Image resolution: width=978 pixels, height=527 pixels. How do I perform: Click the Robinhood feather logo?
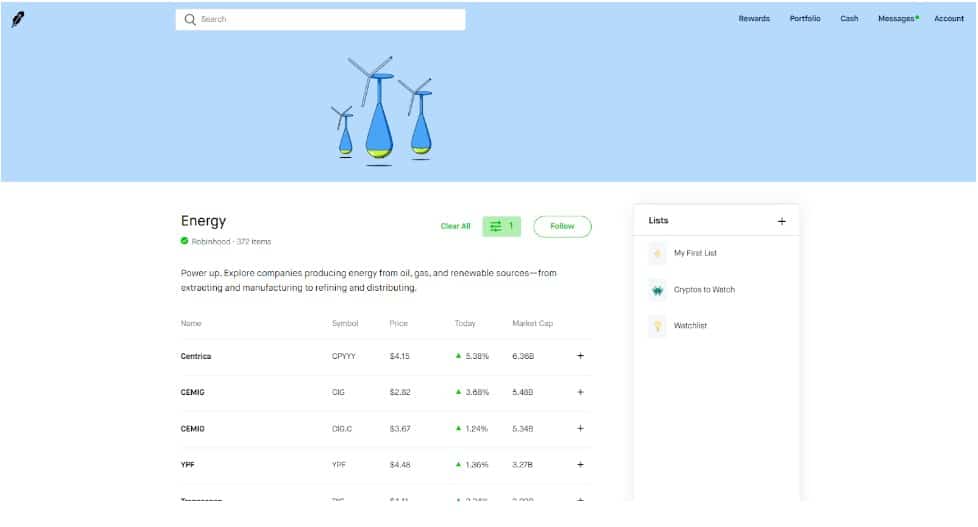point(17,19)
